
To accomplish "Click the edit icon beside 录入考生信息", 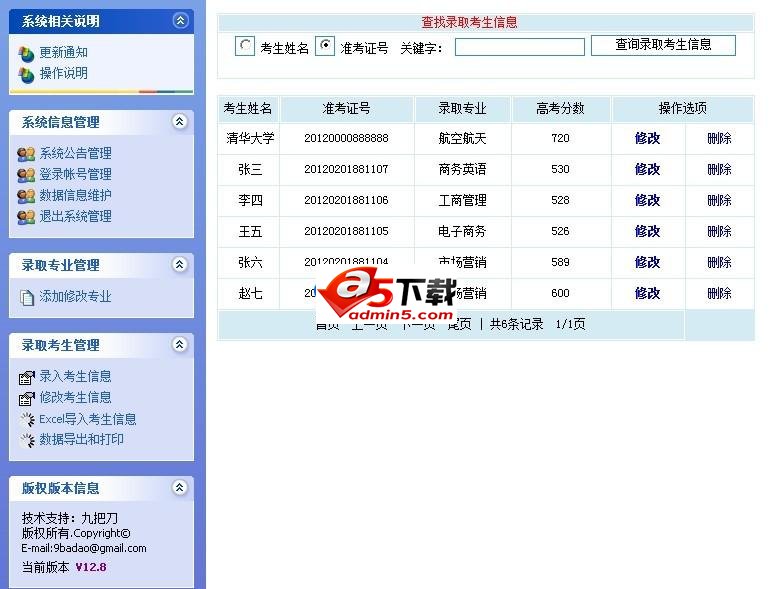I will click(x=27, y=378).
